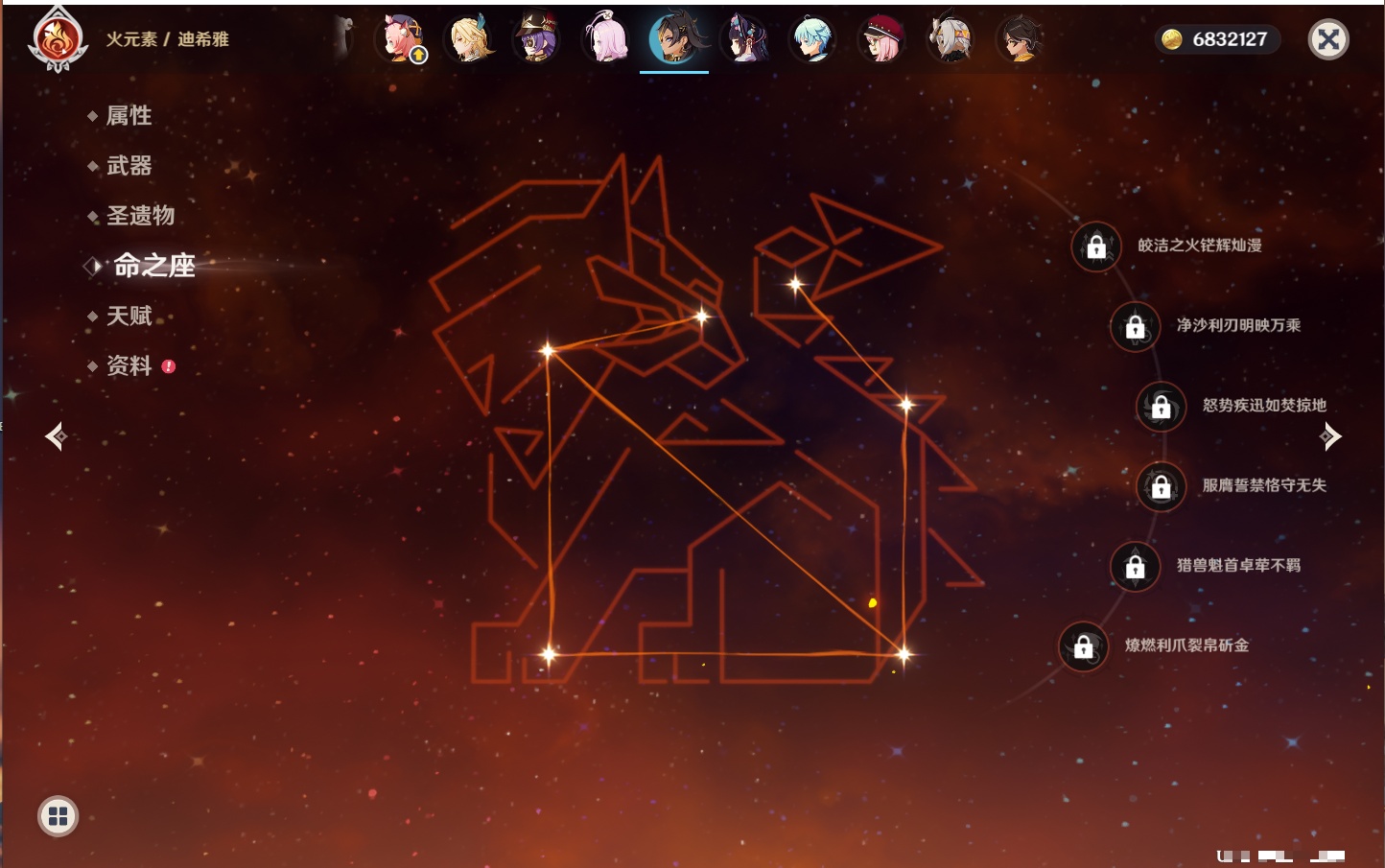Image resolution: width=1385 pixels, height=868 pixels.
Task: Open the 武器 weapon tab
Action: coord(129,166)
